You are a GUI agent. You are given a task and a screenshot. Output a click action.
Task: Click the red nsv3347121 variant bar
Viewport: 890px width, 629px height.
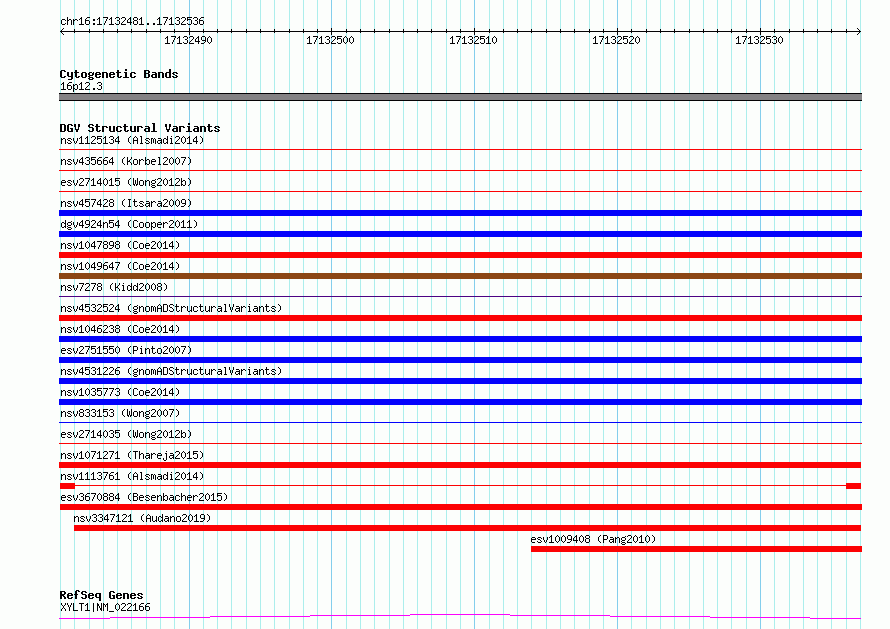coord(467,528)
